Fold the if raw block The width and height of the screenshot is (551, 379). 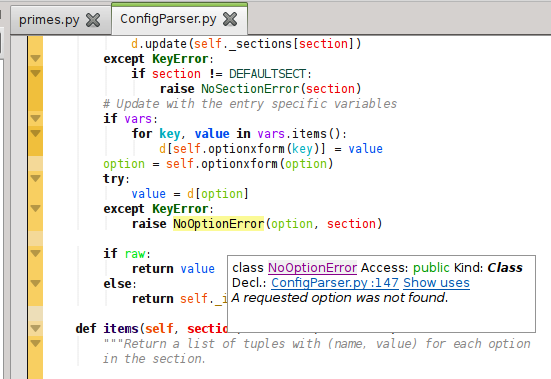[35, 253]
